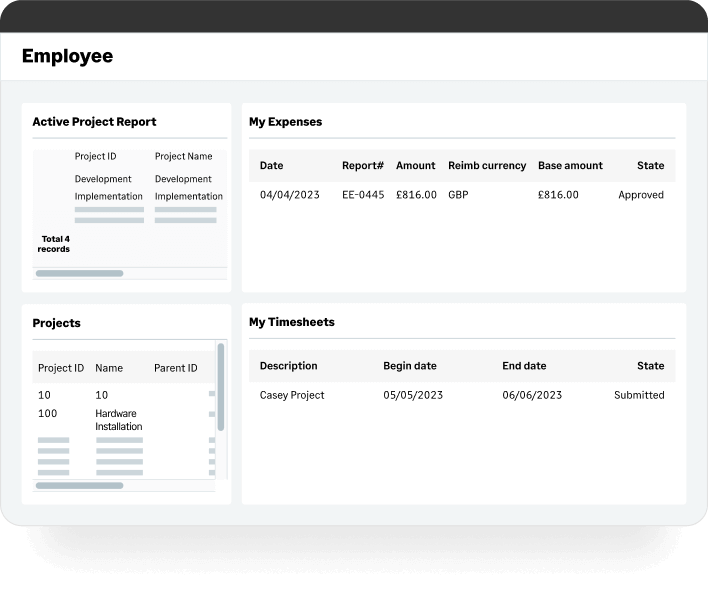Click the End date header in My Timesheets

click(x=524, y=366)
